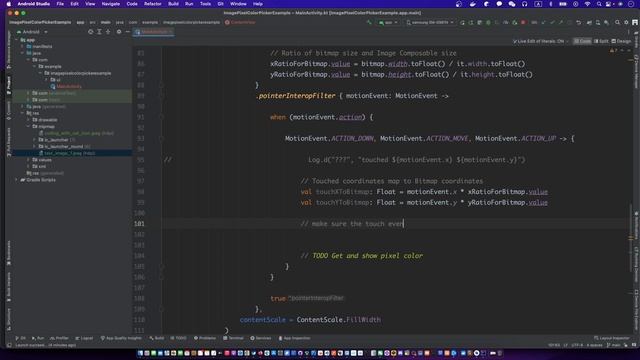Open the Build tool window

[x=157, y=338]
